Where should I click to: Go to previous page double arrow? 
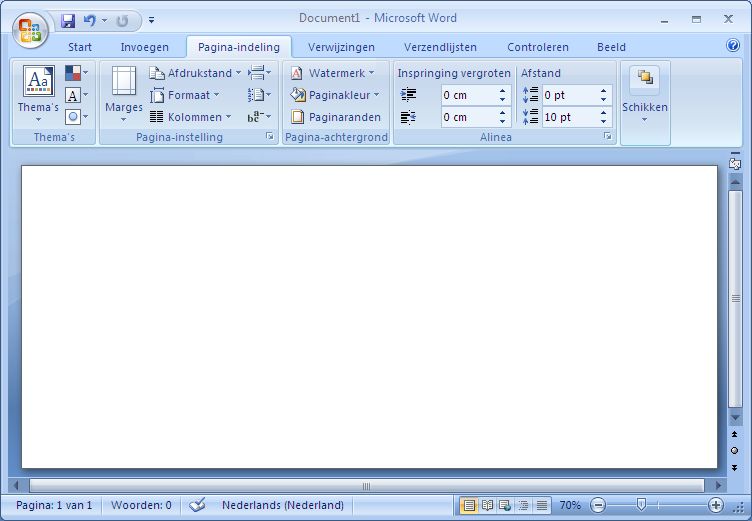coord(734,434)
